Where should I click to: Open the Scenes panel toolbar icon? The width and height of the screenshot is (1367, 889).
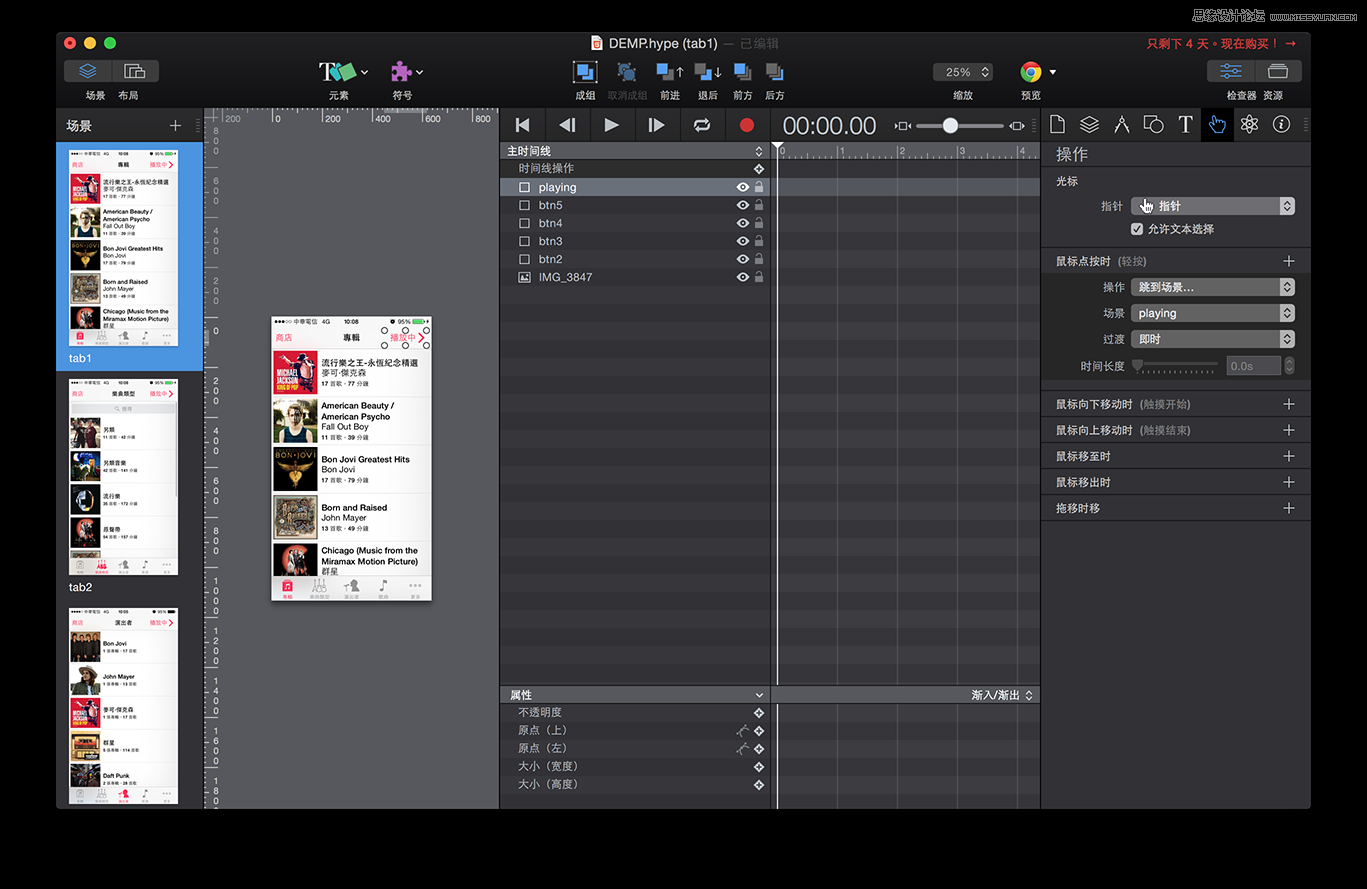[88, 71]
